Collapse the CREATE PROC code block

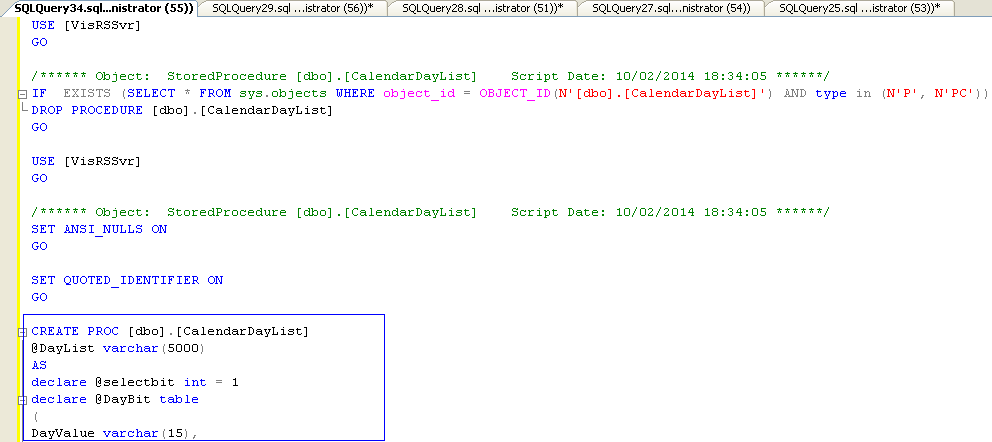(x=23, y=331)
